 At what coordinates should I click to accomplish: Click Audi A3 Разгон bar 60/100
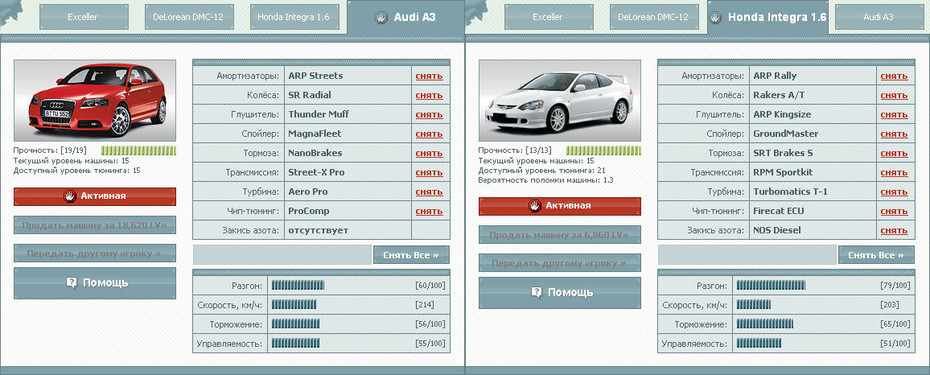tap(298, 285)
